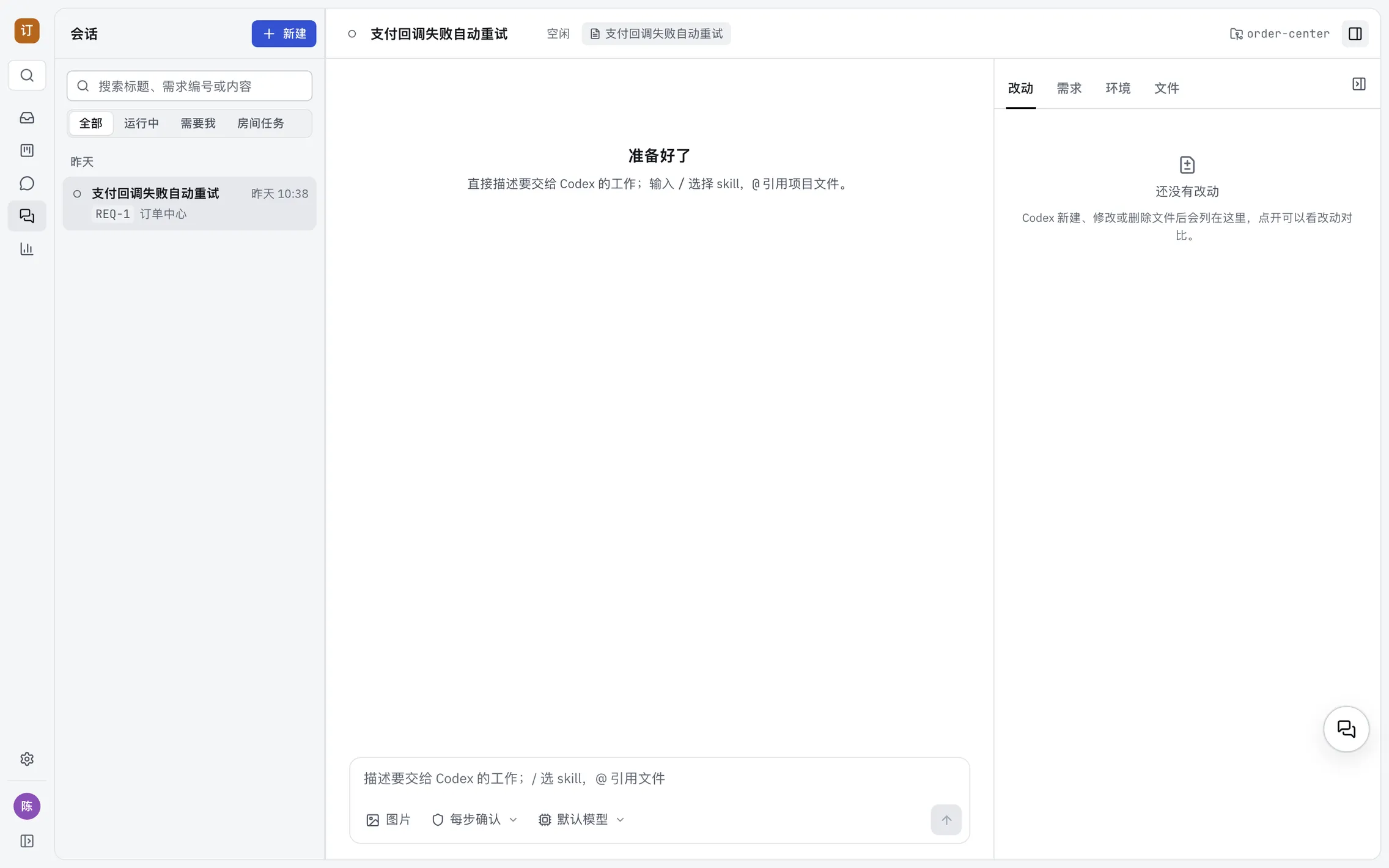Image resolution: width=1389 pixels, height=868 pixels.
Task: Select the 需要我 filter
Action: click(x=197, y=123)
